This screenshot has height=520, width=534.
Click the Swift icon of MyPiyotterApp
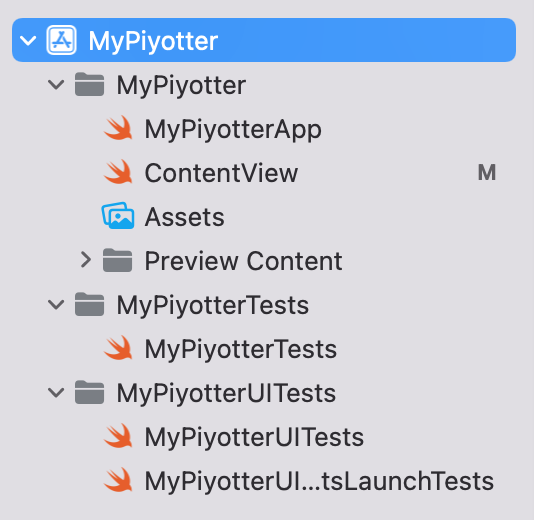[118, 128]
